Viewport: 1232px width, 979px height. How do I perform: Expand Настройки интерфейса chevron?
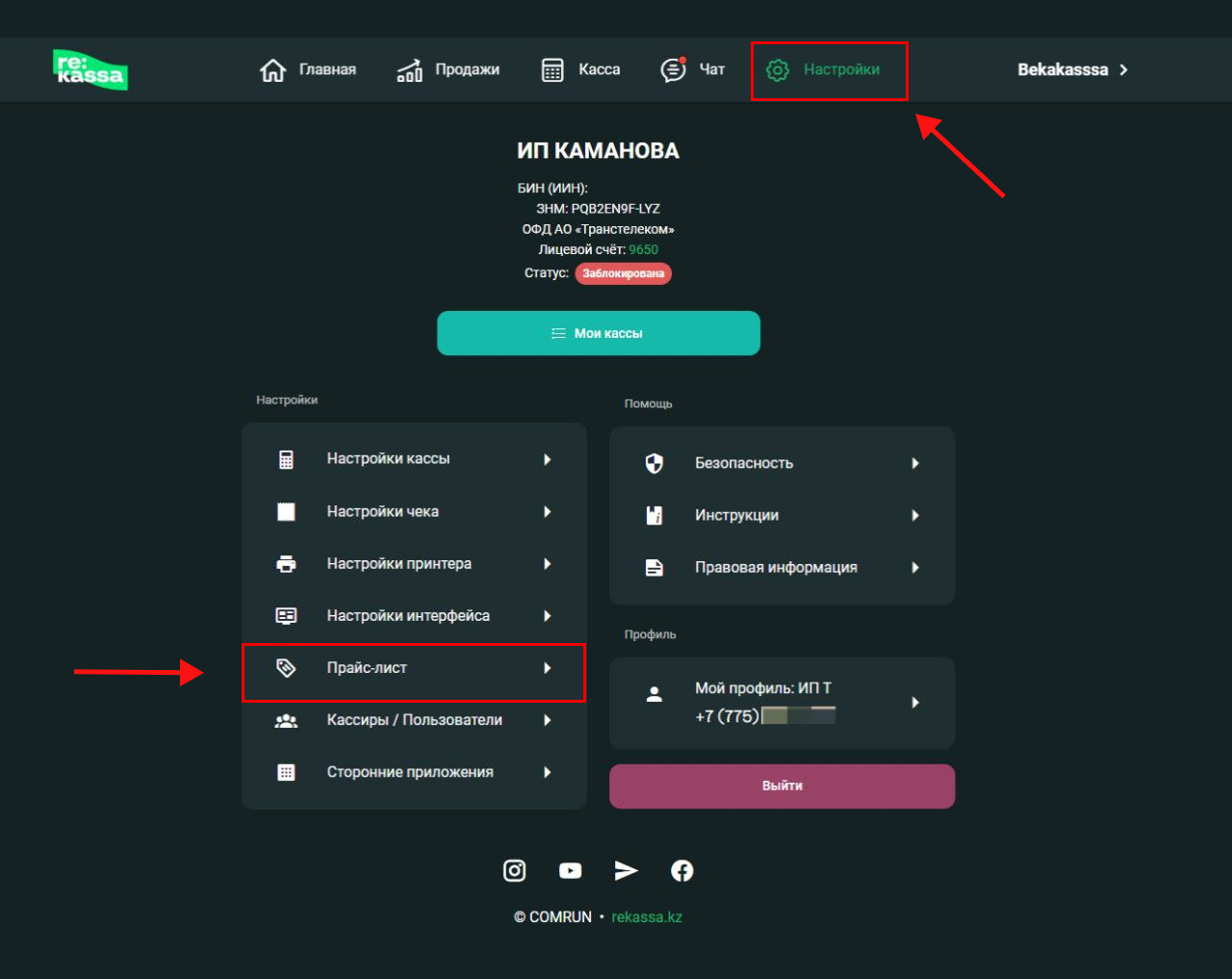tap(547, 616)
